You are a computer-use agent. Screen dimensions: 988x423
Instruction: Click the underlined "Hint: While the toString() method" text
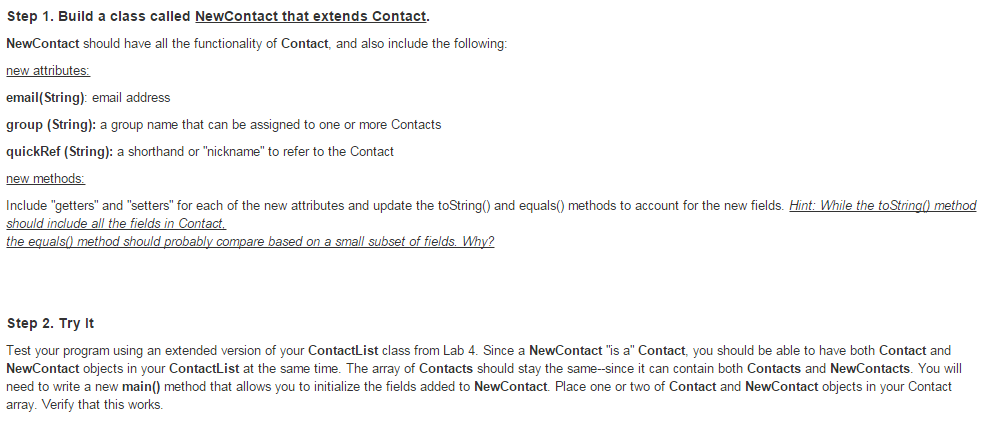(x=882, y=205)
